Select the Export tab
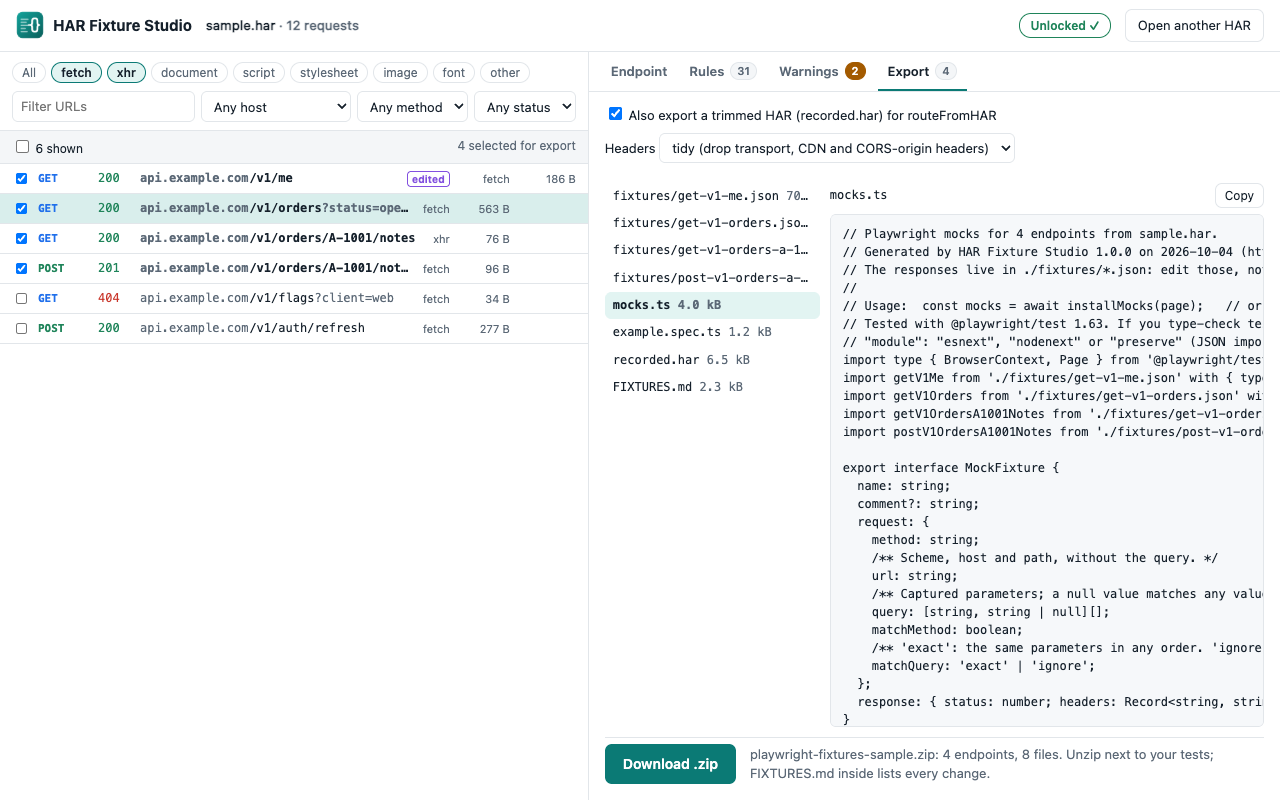 pos(922,71)
